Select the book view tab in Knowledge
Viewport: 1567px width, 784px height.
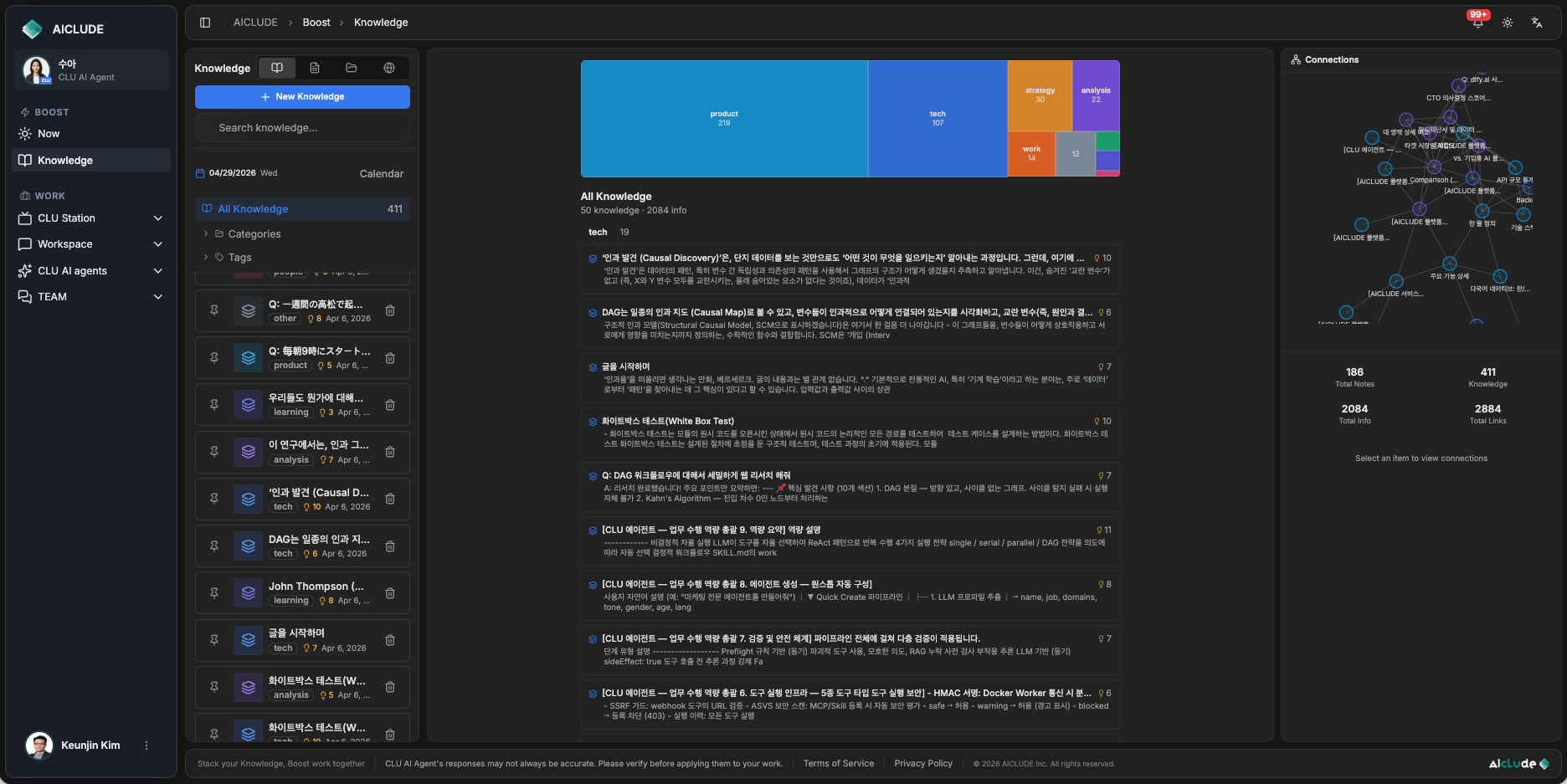coord(277,68)
